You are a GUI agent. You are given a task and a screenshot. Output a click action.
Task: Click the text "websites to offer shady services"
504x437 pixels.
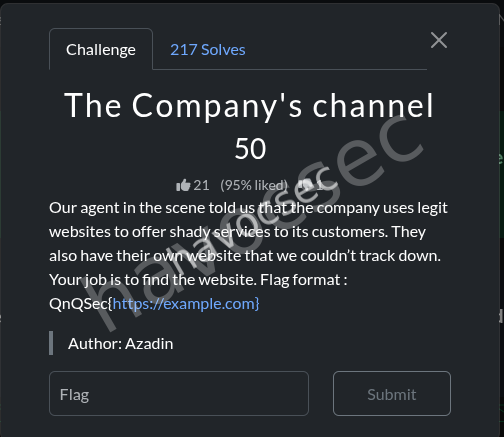(160, 232)
